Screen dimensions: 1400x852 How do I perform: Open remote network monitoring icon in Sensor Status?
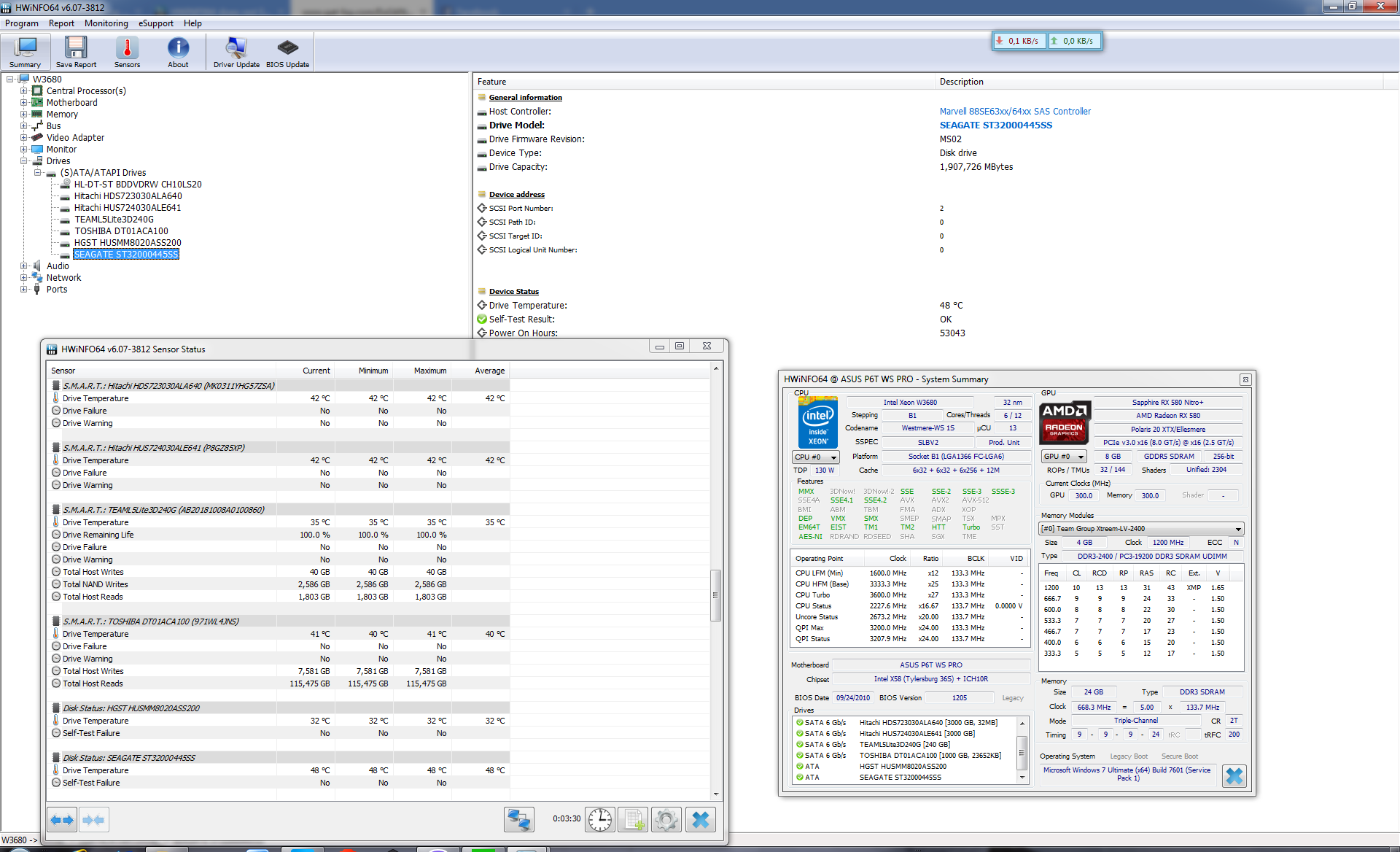(x=519, y=820)
